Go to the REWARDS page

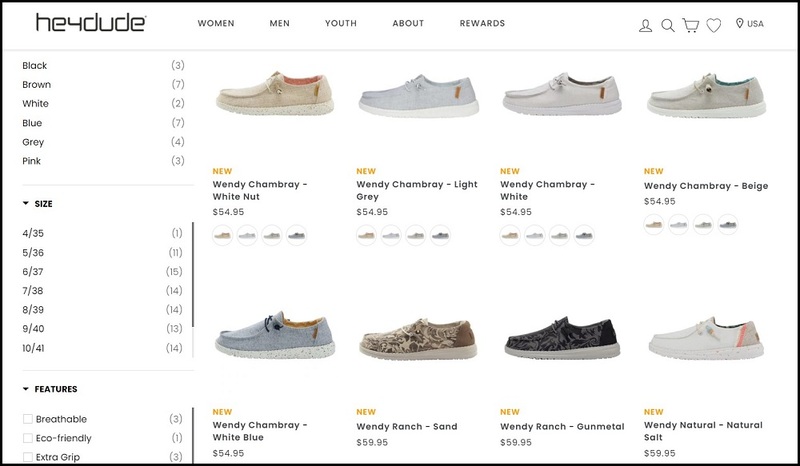[x=482, y=23]
